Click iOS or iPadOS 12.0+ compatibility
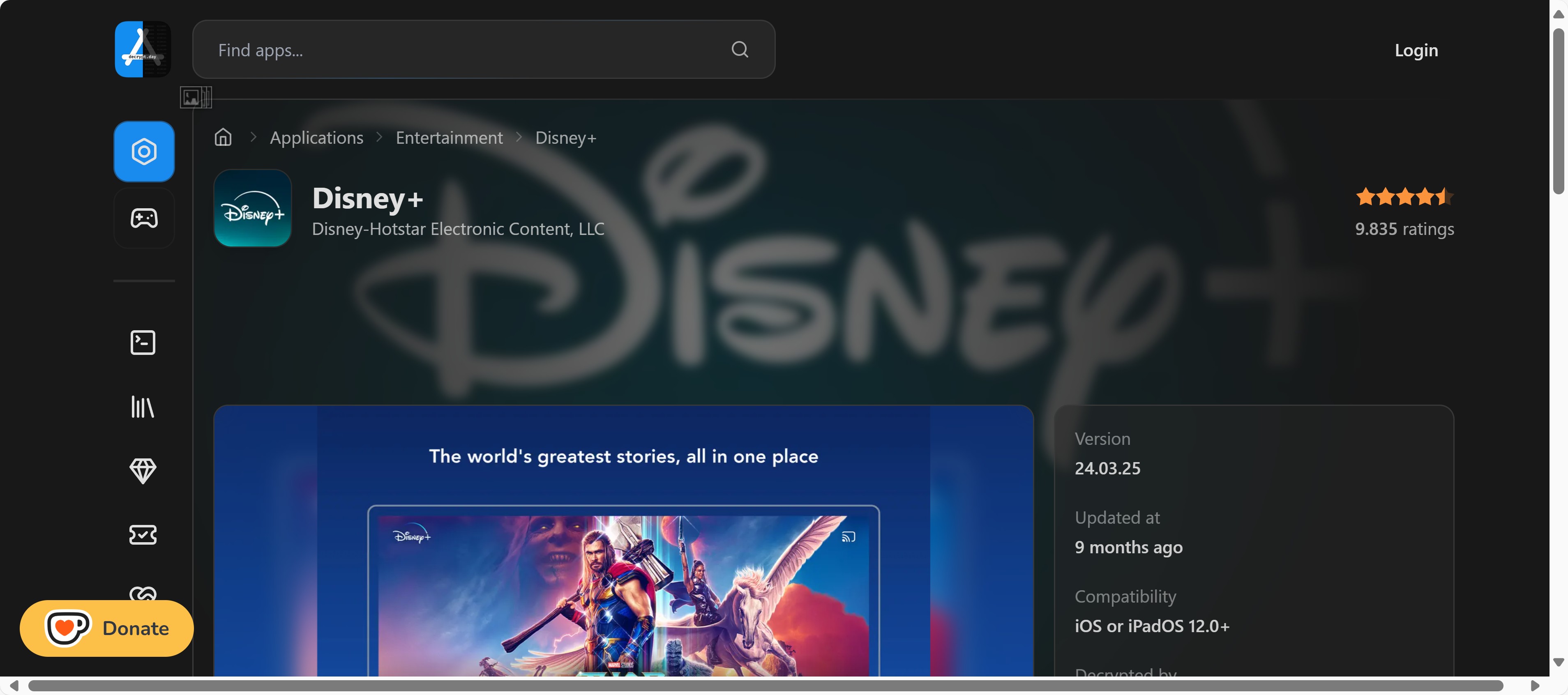The image size is (1568, 695). coord(1152,626)
